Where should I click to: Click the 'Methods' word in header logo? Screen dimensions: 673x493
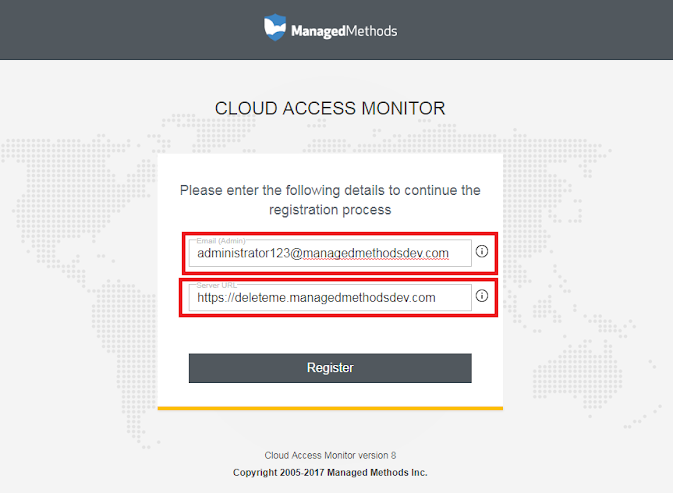pyautogui.click(x=371, y=31)
